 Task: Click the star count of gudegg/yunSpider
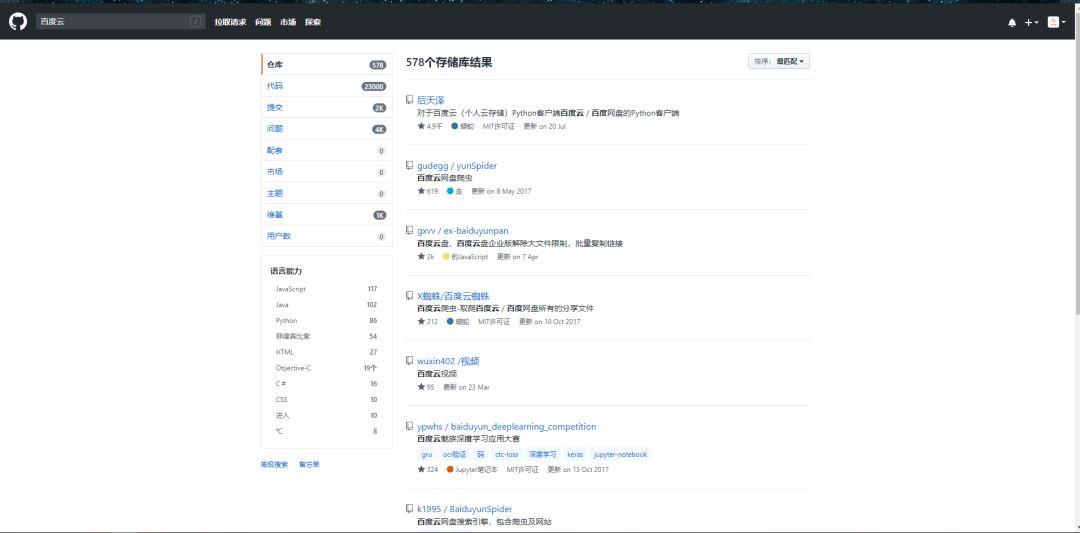point(428,191)
